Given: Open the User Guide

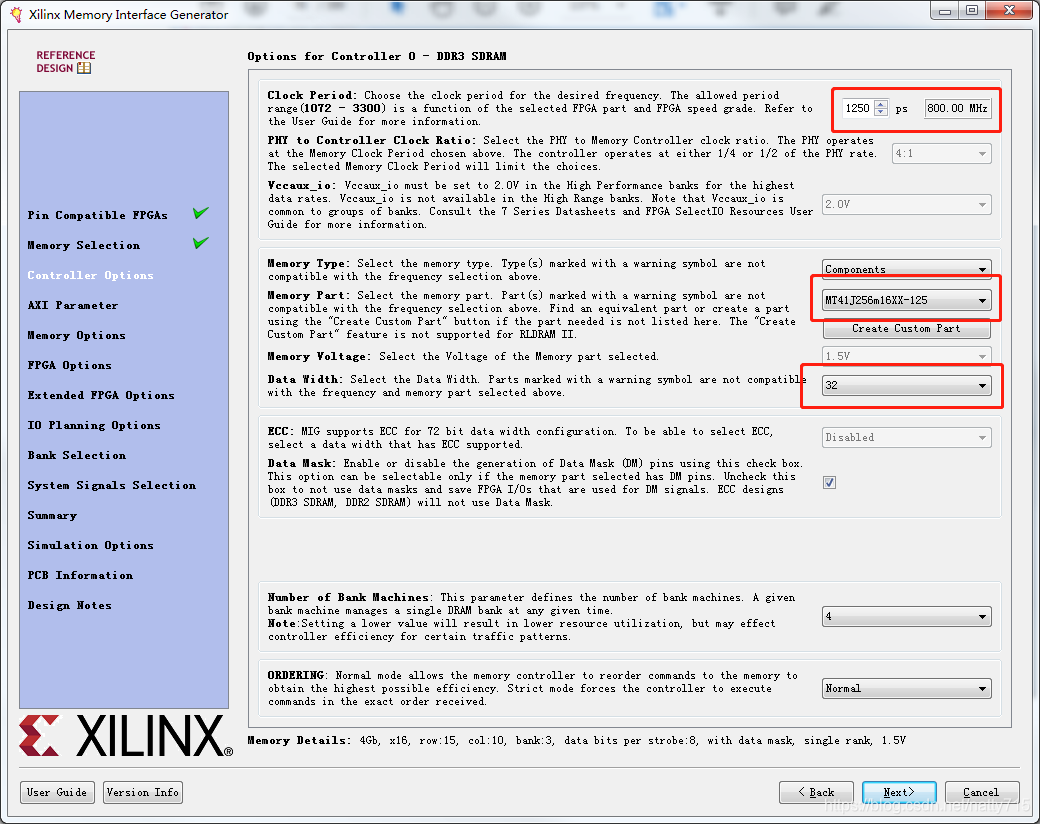Looking at the screenshot, I should (57, 792).
